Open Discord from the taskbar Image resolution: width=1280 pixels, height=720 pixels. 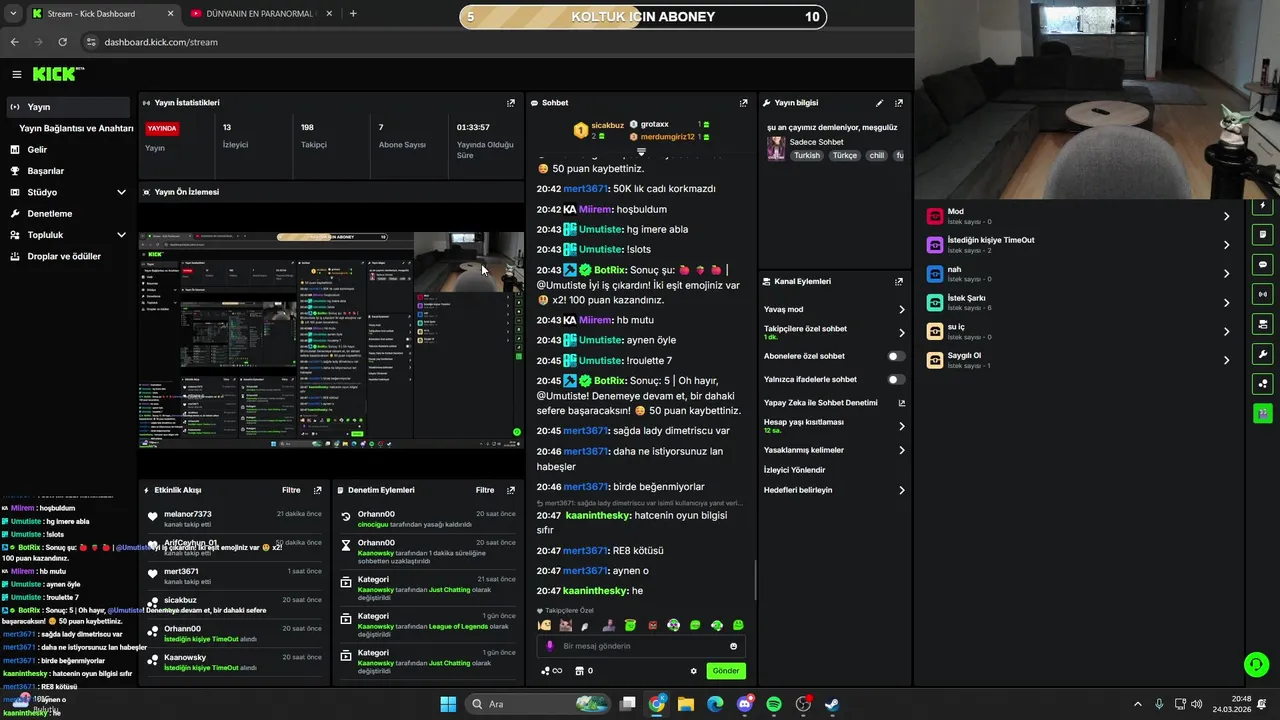pos(745,704)
